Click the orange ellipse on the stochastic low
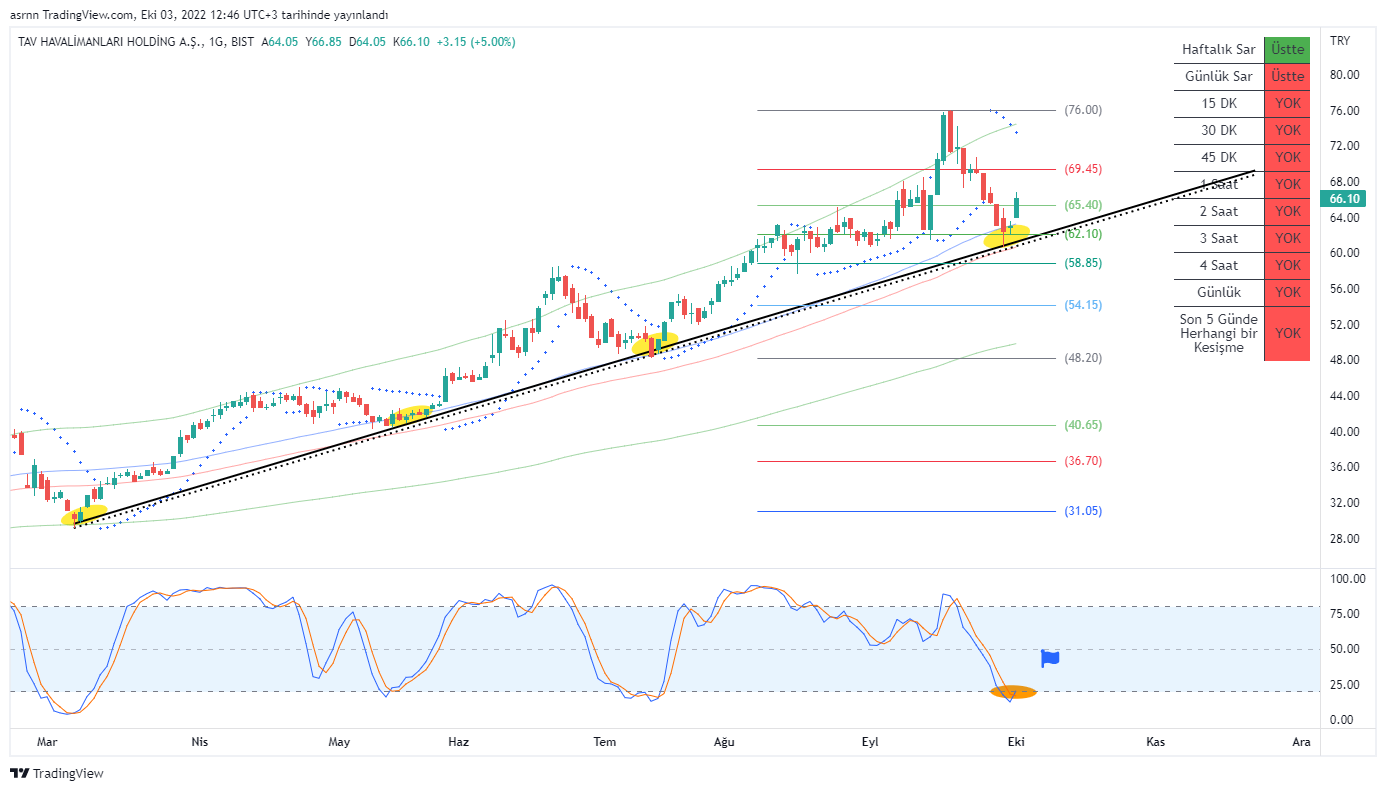Image resolution: width=1386 pixels, height=791 pixels. pos(1013,692)
